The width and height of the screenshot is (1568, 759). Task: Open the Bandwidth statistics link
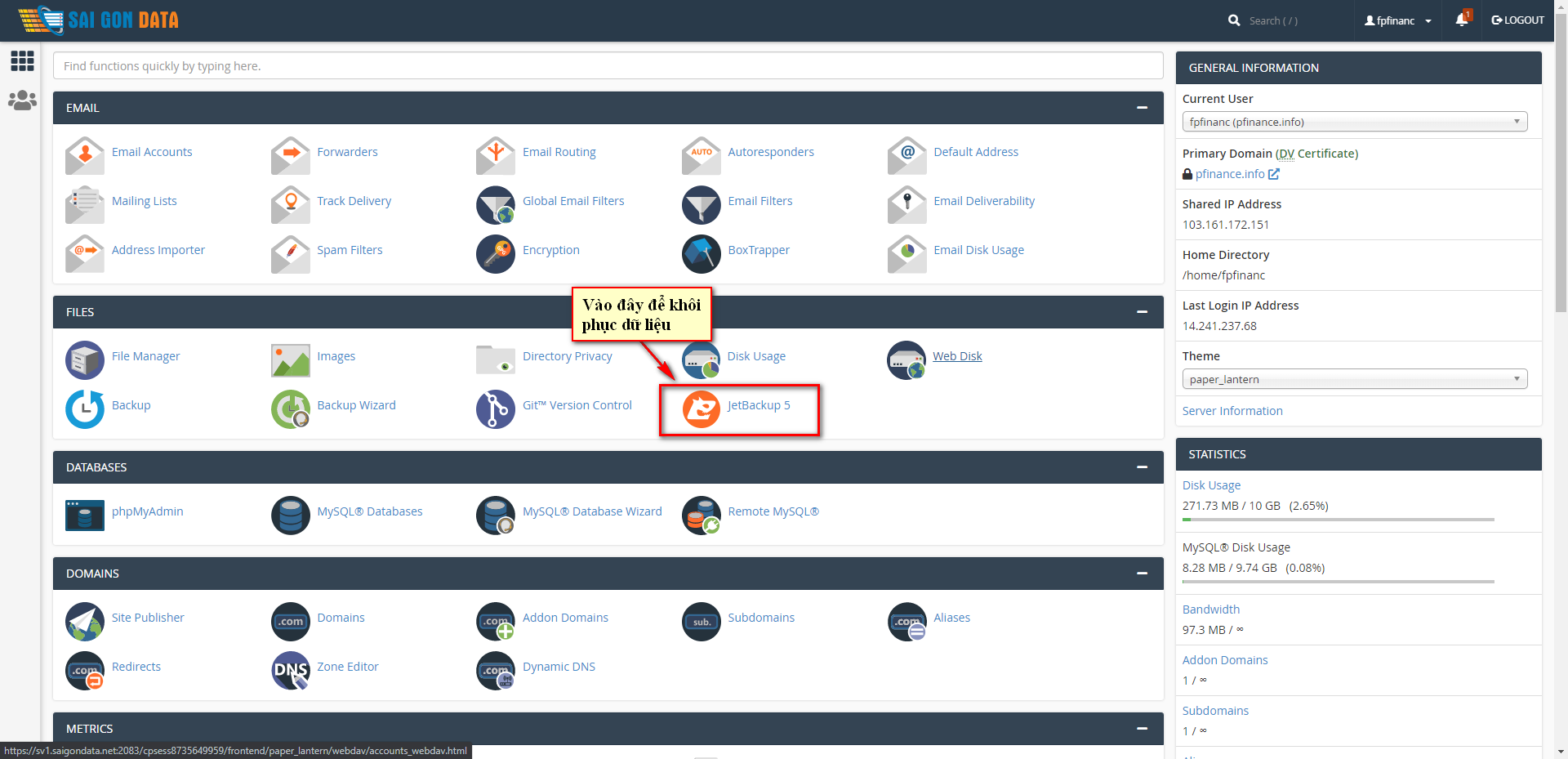[1211, 609]
